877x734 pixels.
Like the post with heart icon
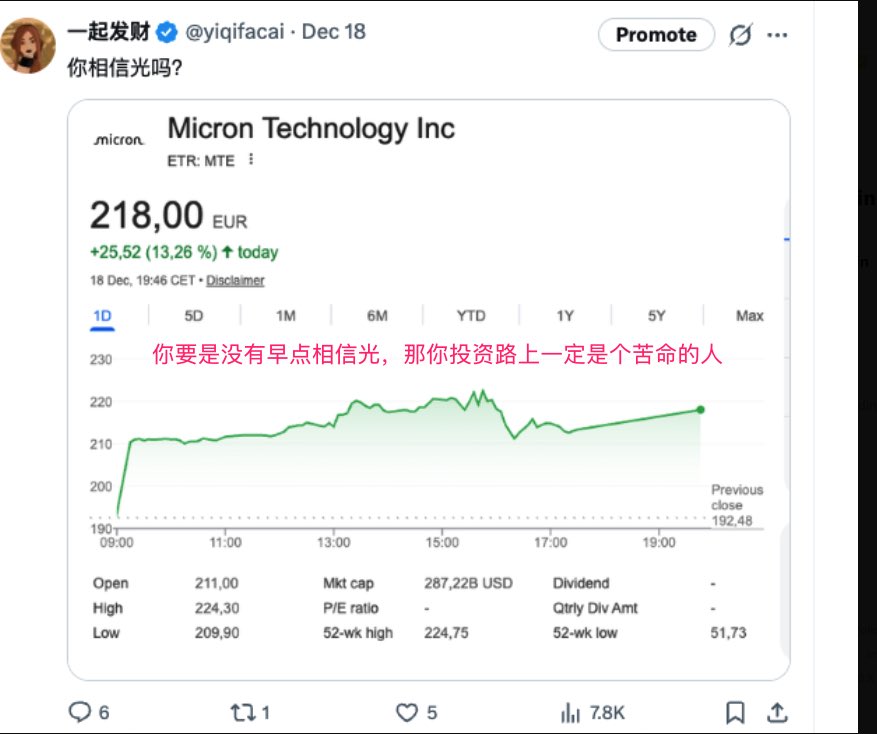[406, 712]
